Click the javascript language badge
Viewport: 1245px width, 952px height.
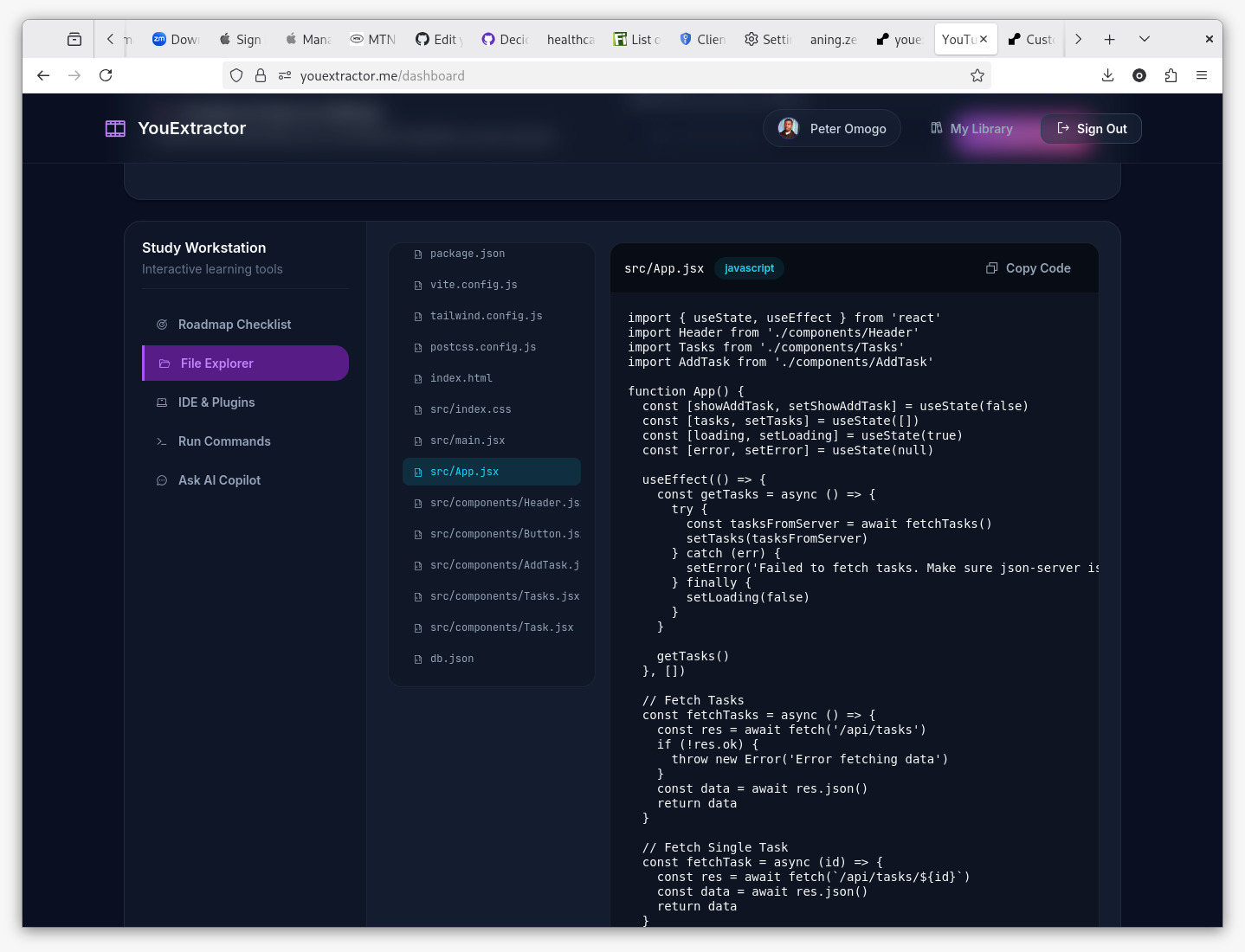750,268
